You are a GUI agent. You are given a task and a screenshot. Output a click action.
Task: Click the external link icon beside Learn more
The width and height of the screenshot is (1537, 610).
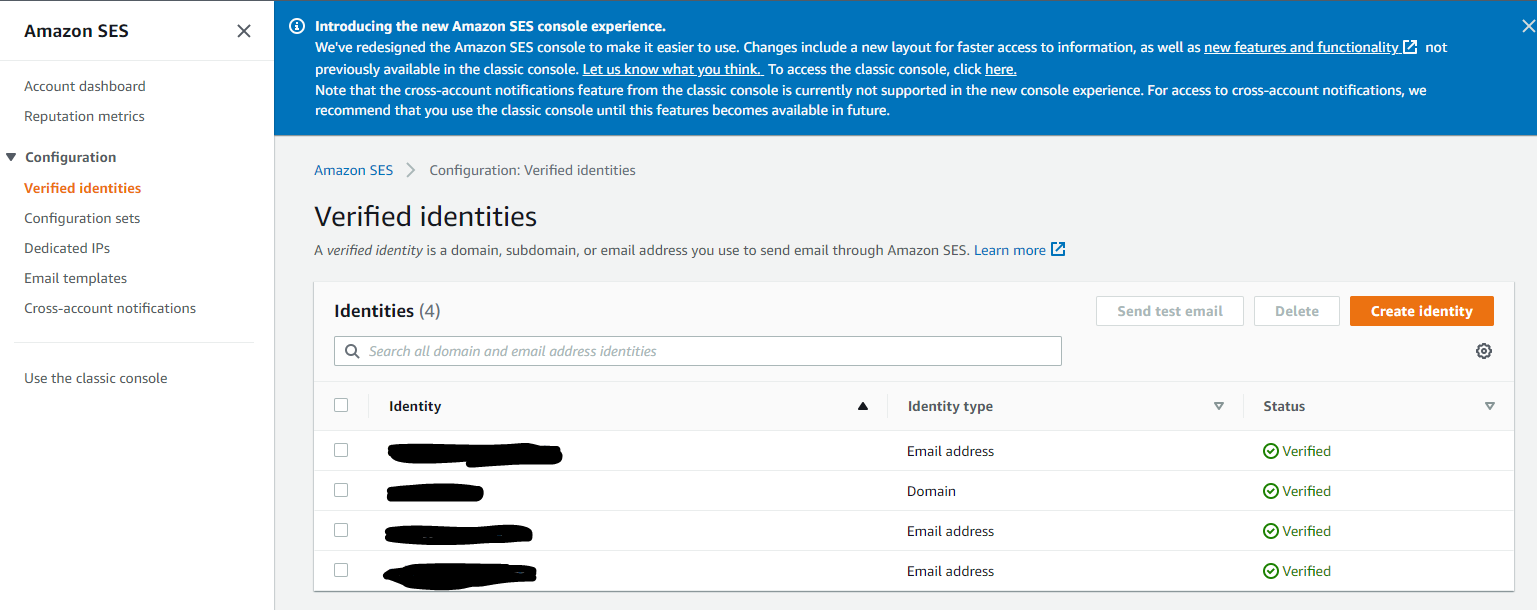tap(1058, 250)
